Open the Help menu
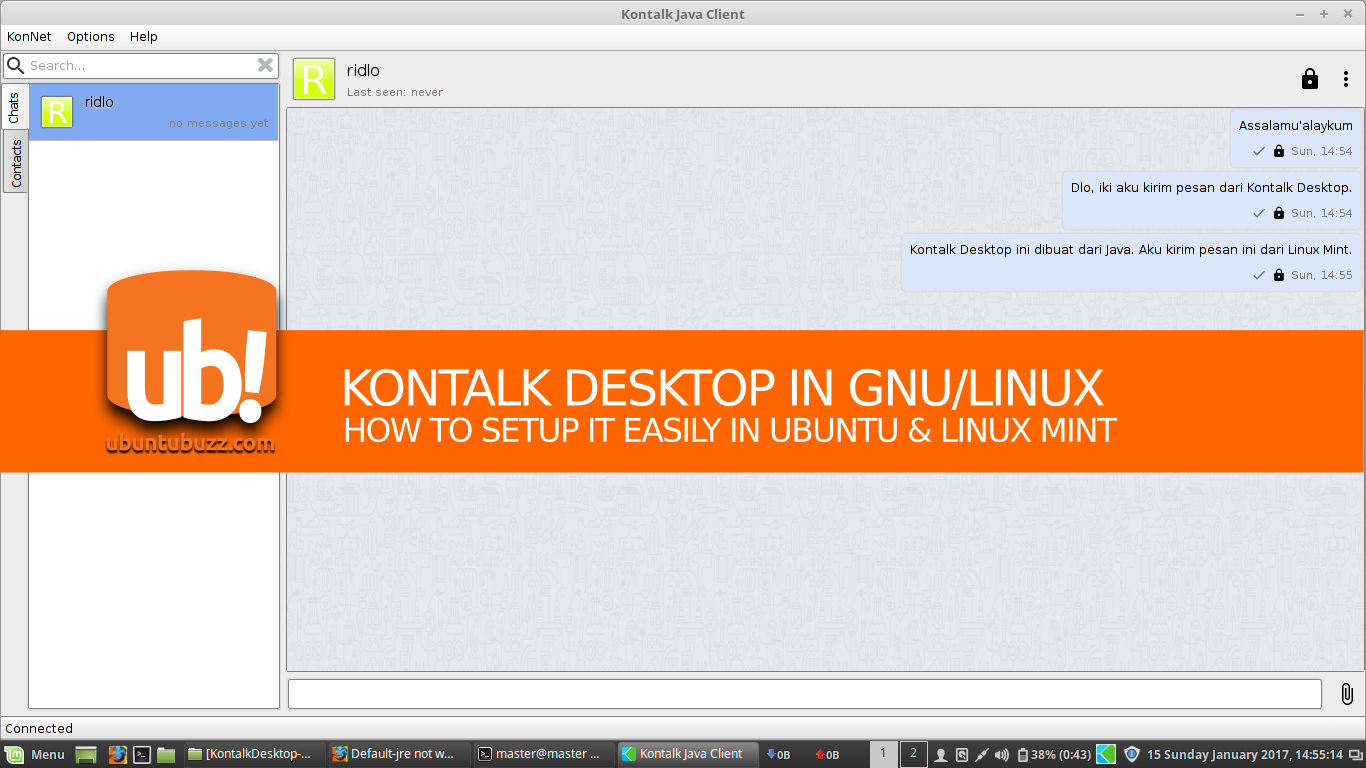This screenshot has height=768, width=1366. click(x=144, y=36)
